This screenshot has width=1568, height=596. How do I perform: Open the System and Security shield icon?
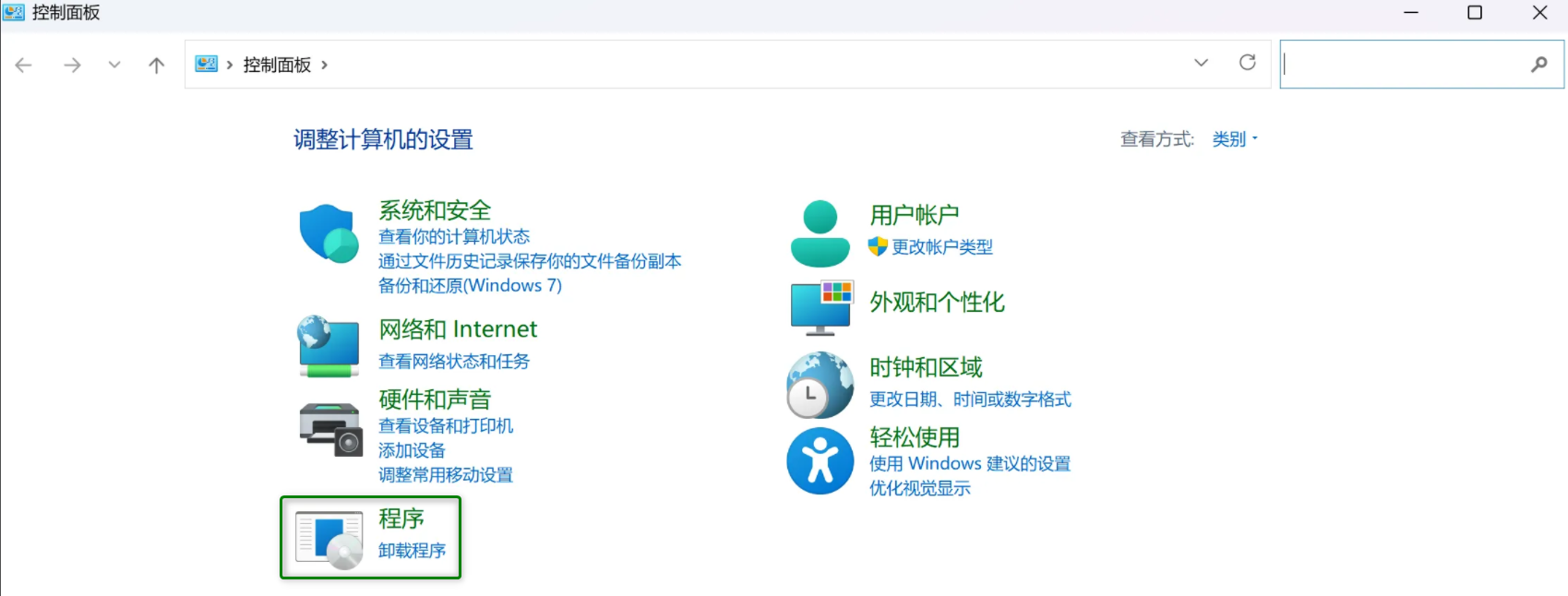click(329, 233)
